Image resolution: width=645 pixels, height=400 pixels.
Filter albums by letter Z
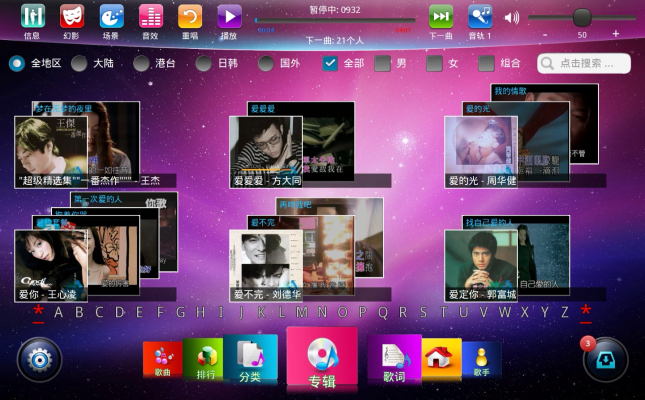tap(565, 312)
